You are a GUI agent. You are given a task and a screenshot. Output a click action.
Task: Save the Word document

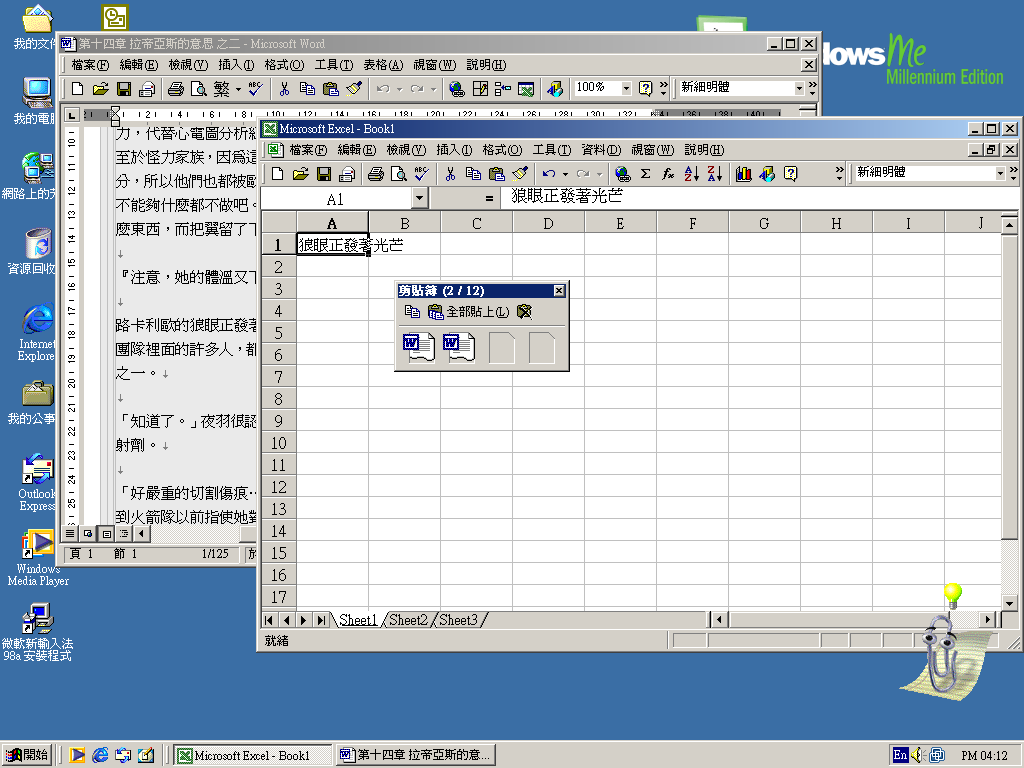point(124,89)
